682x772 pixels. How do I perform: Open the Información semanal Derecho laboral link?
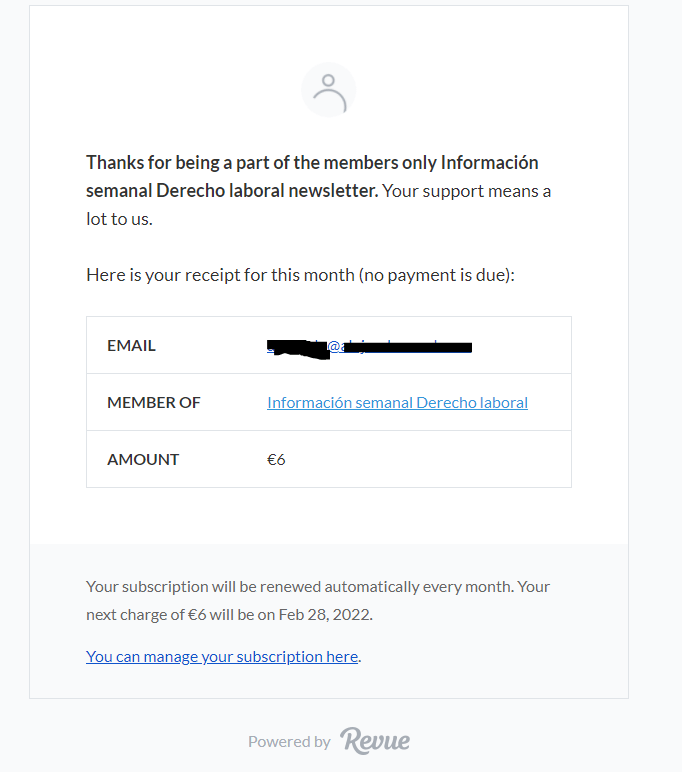[x=397, y=403]
